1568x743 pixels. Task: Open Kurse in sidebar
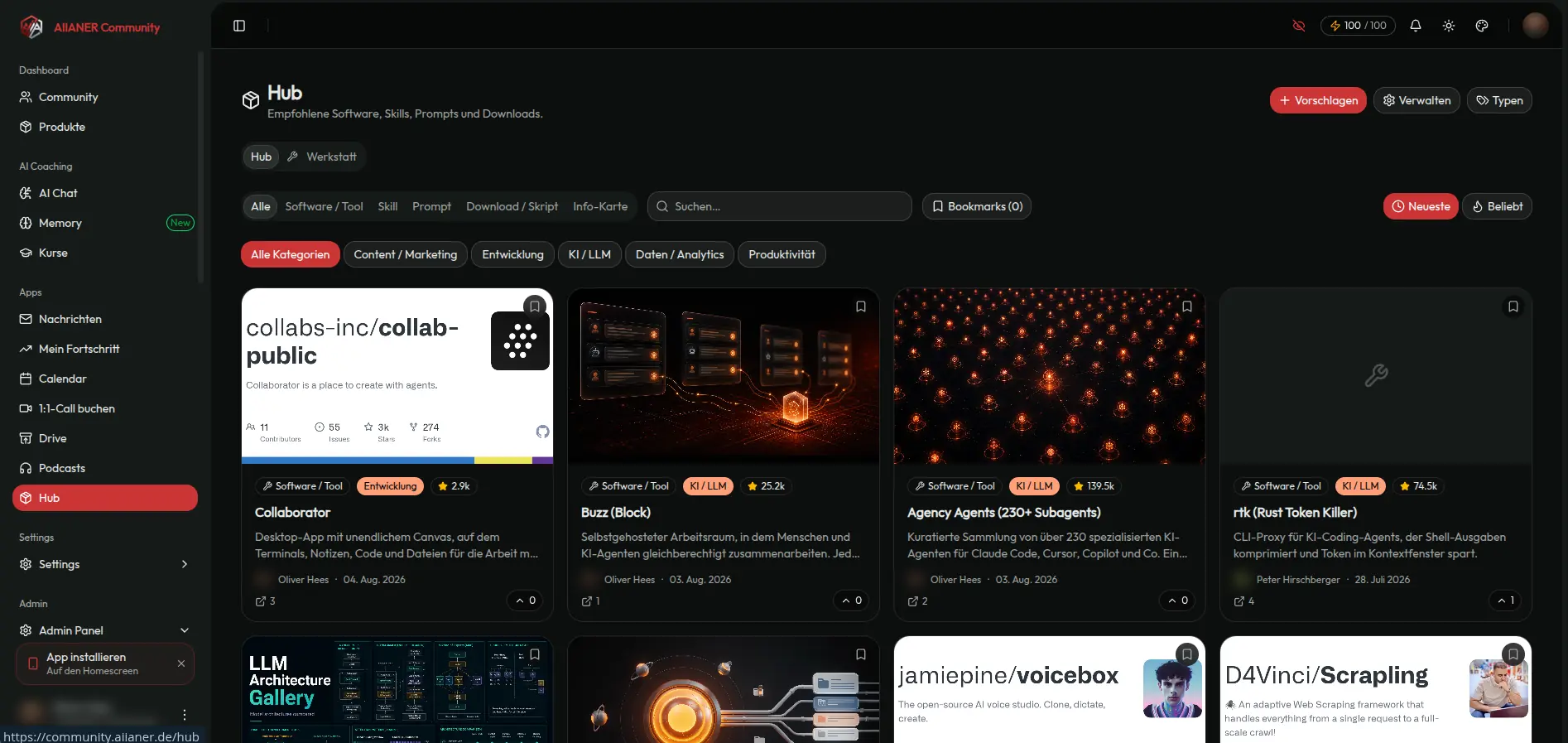click(x=105, y=253)
